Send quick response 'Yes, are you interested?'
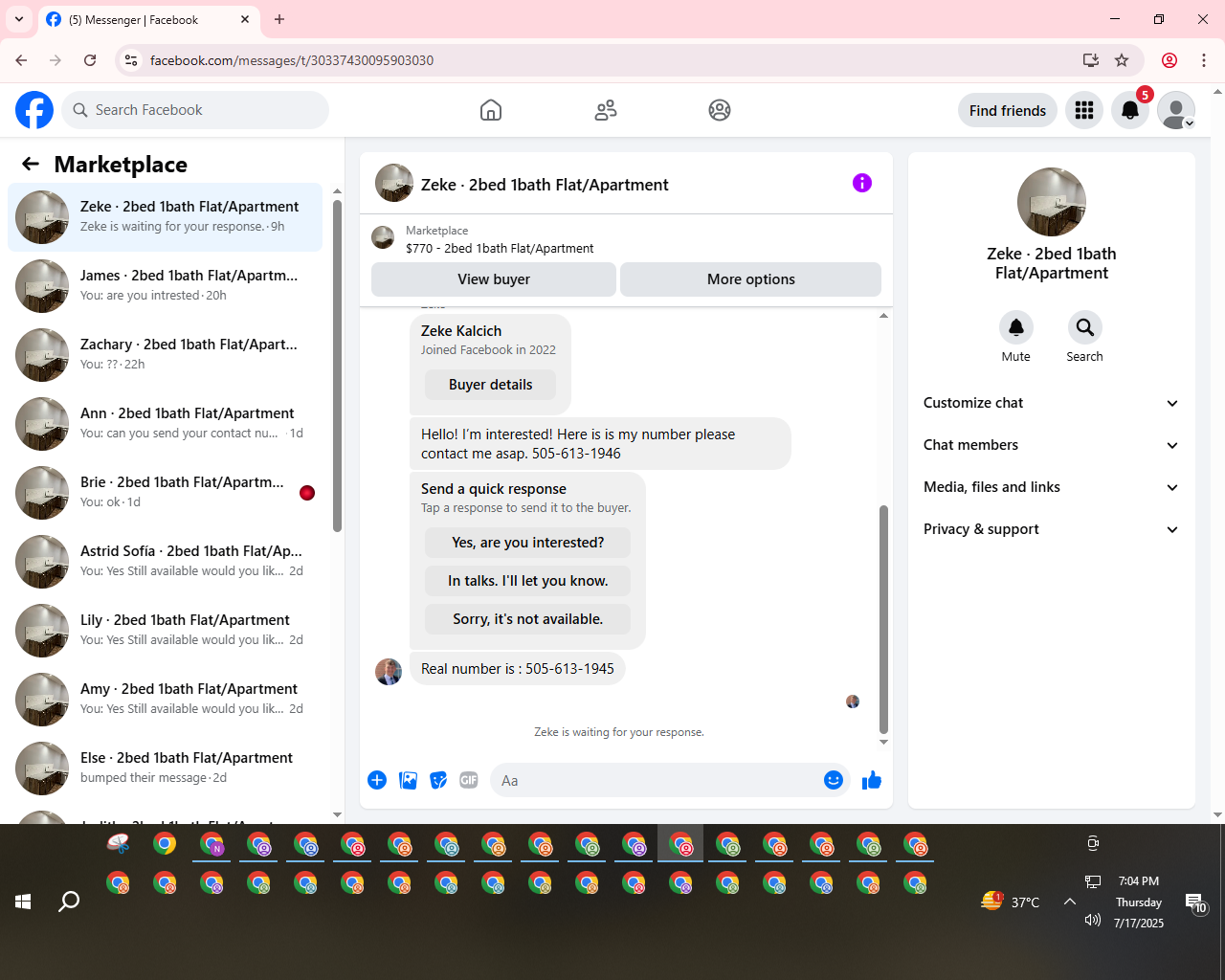This screenshot has height=980, width=1225. click(x=527, y=543)
